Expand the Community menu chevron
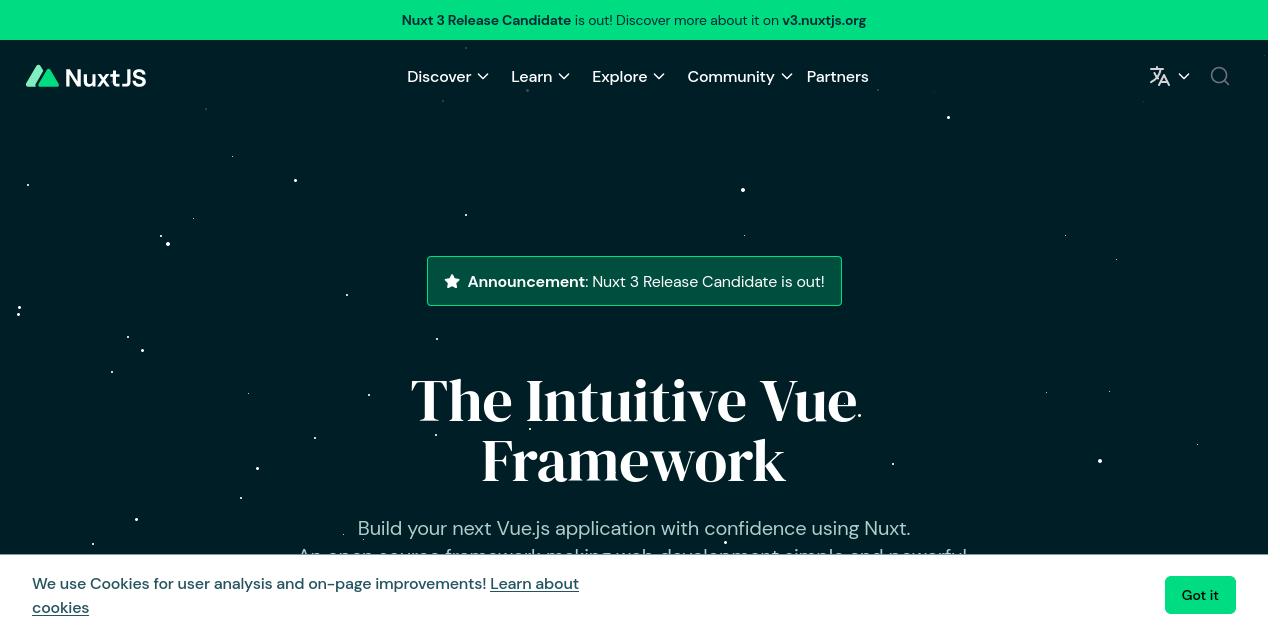 pyautogui.click(x=787, y=77)
